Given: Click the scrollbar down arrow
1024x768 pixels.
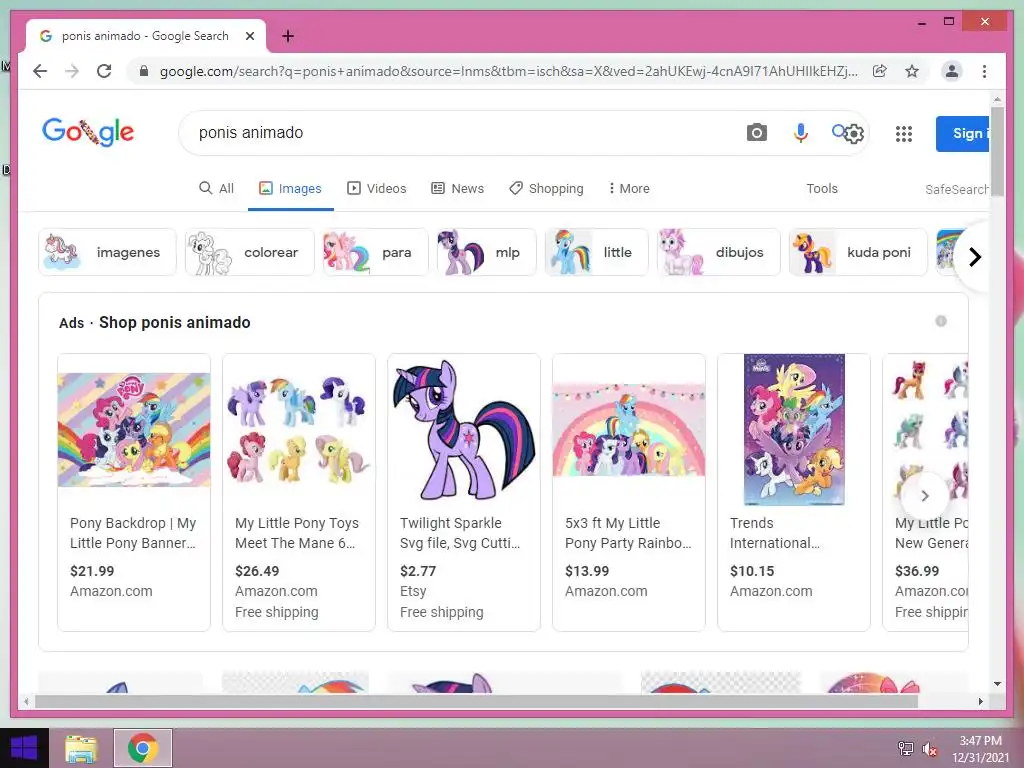Looking at the screenshot, I should [997, 684].
